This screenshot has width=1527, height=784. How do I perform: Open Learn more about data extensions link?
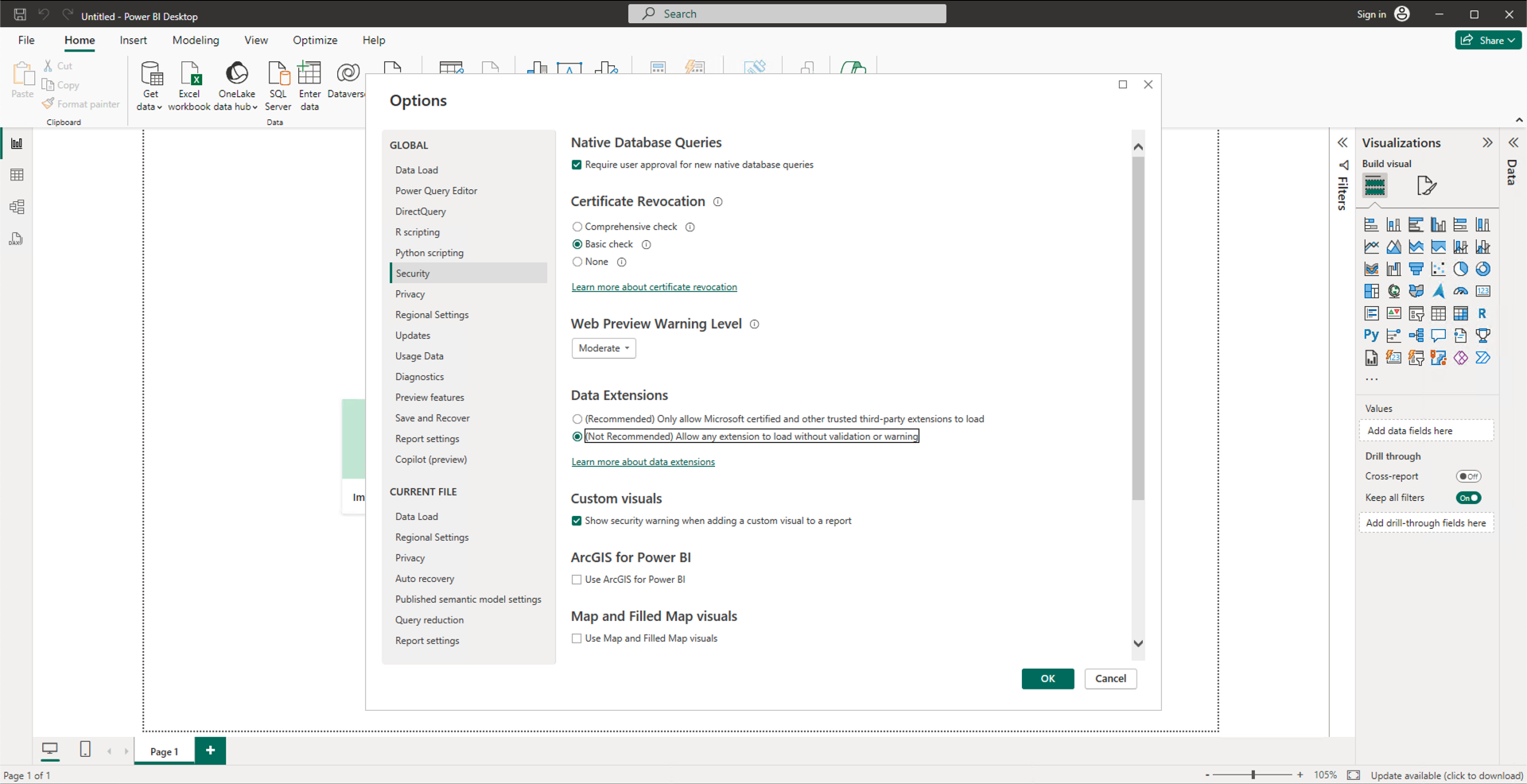coord(643,463)
